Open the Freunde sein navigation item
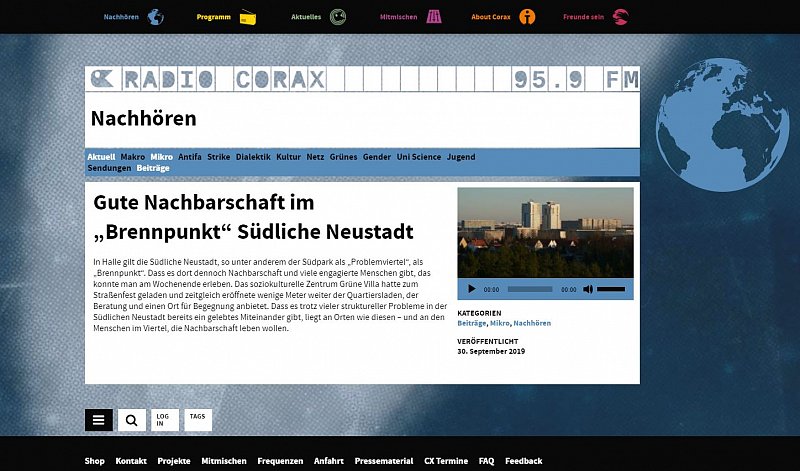 pos(583,17)
